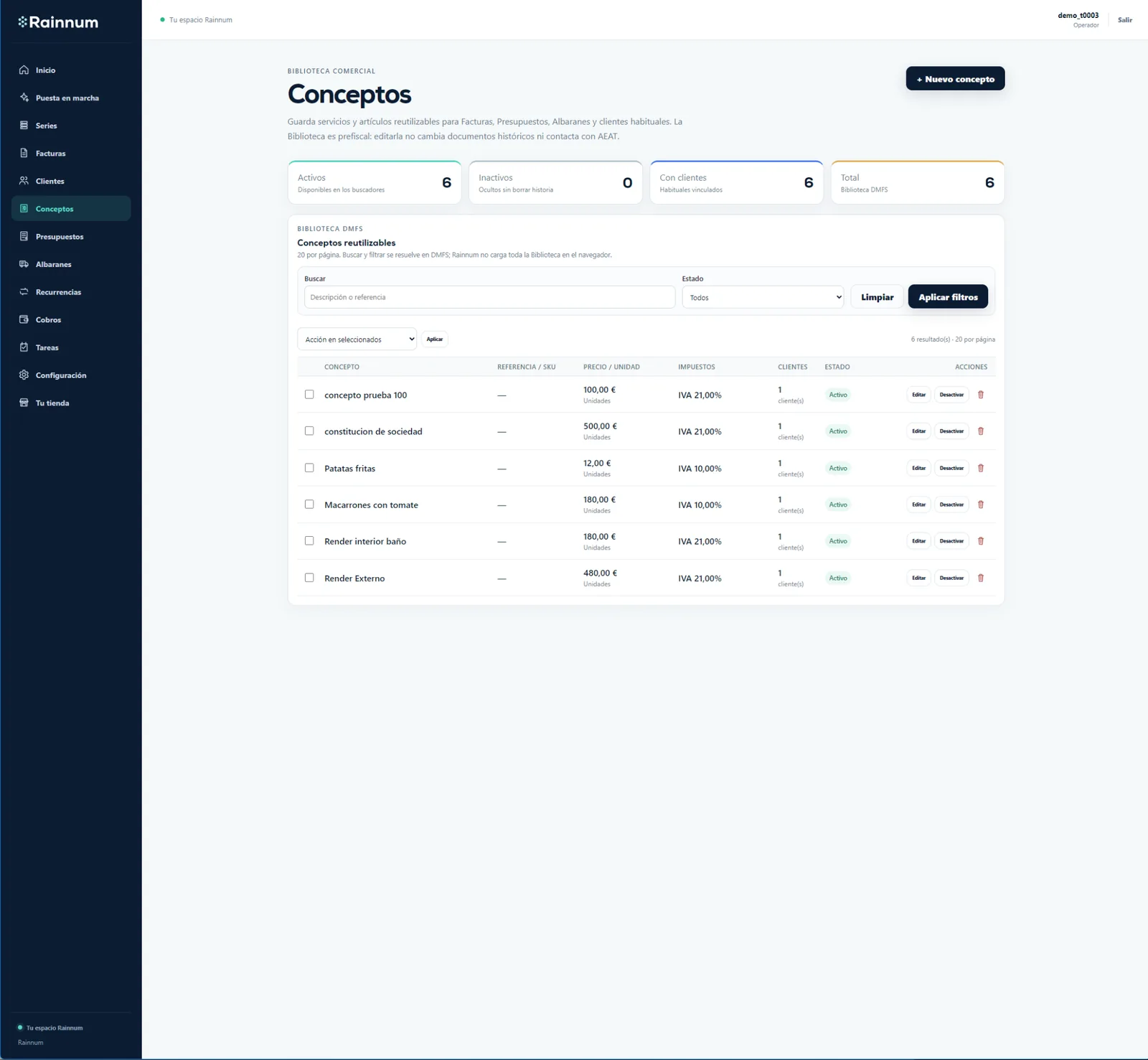Check the Render interior baño row
The image size is (1148, 1060).
click(309, 541)
